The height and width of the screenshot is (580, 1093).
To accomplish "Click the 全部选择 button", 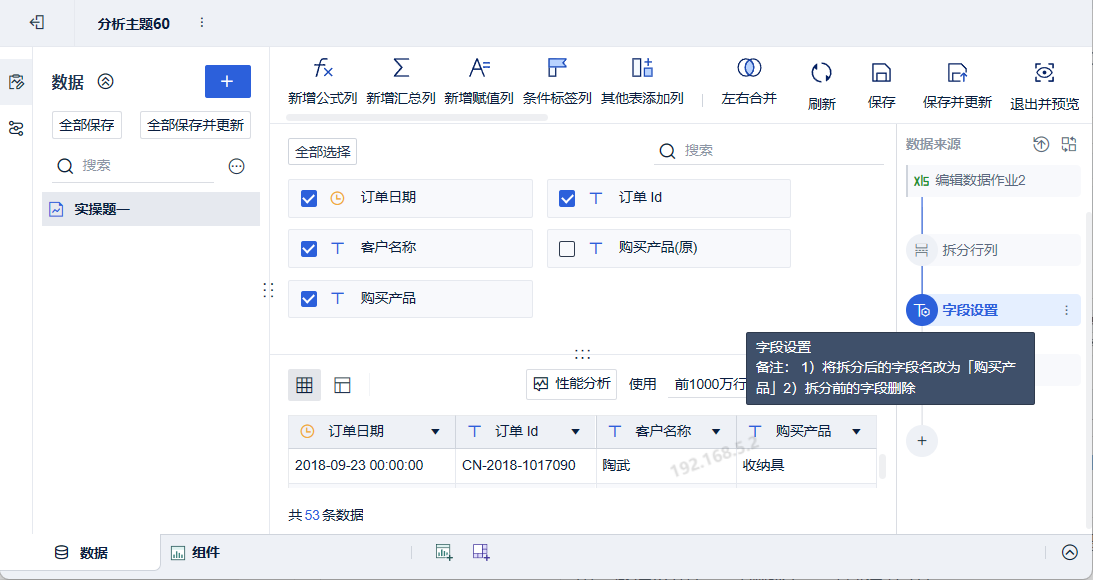I will (x=323, y=152).
